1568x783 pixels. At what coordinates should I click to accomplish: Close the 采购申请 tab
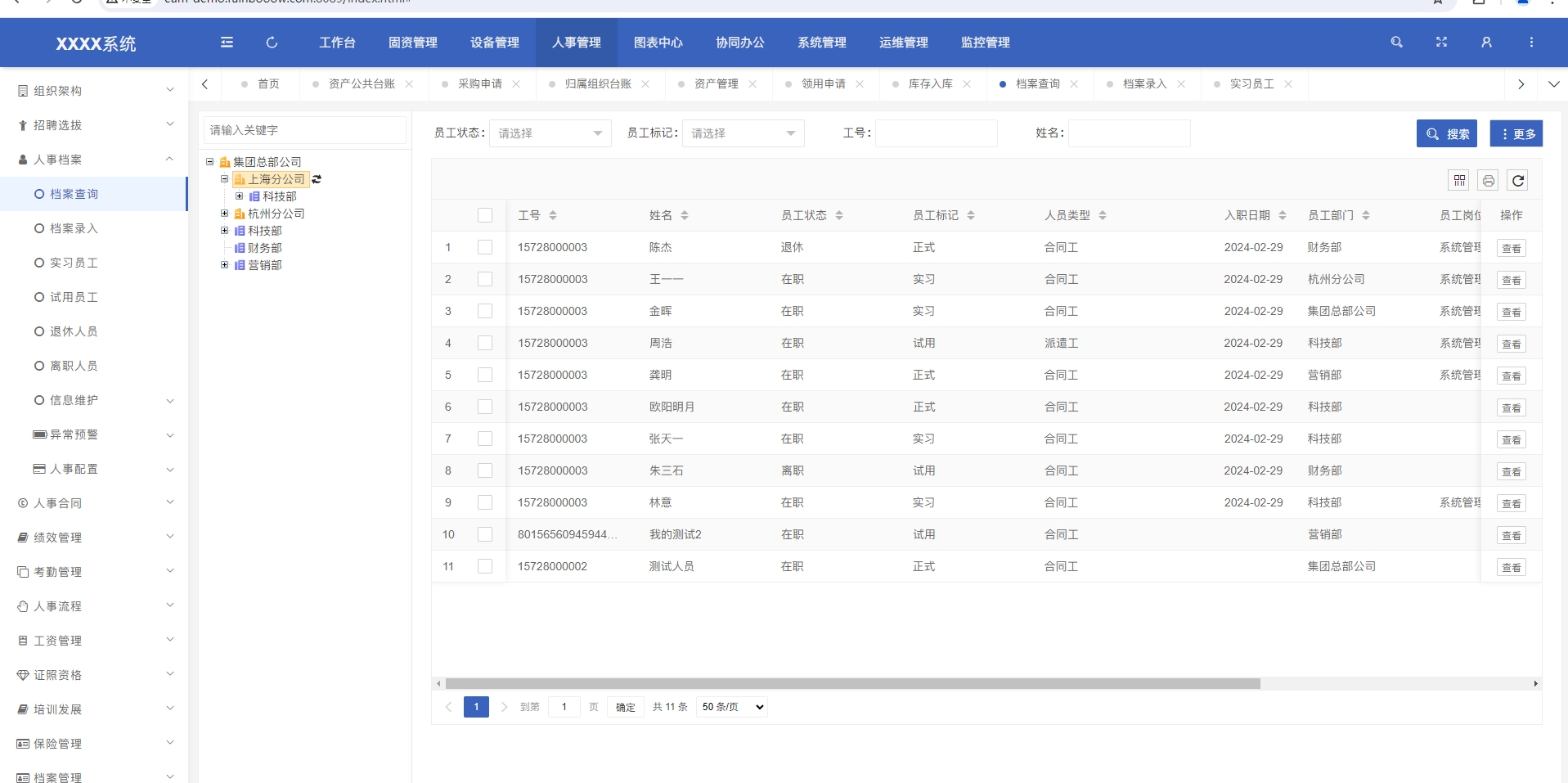click(516, 84)
